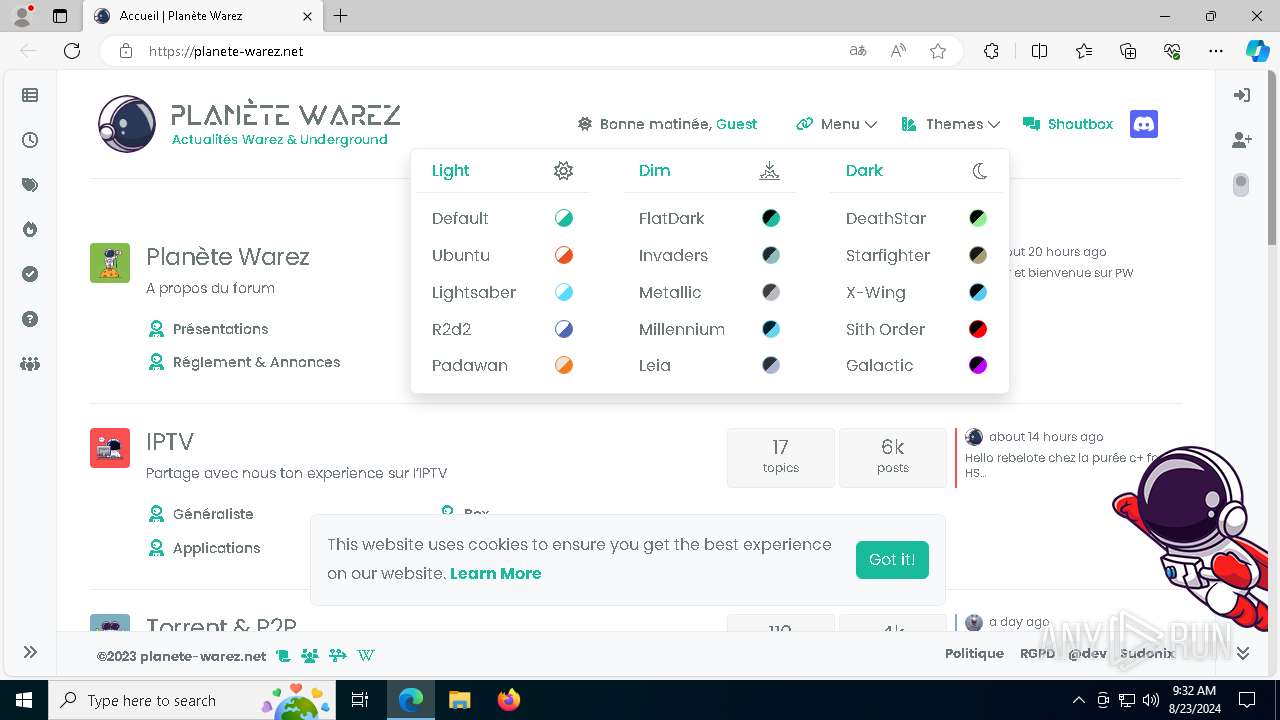Open recent topics clock icon in sidebar
Viewport: 1280px width, 720px height.
[x=30, y=140]
